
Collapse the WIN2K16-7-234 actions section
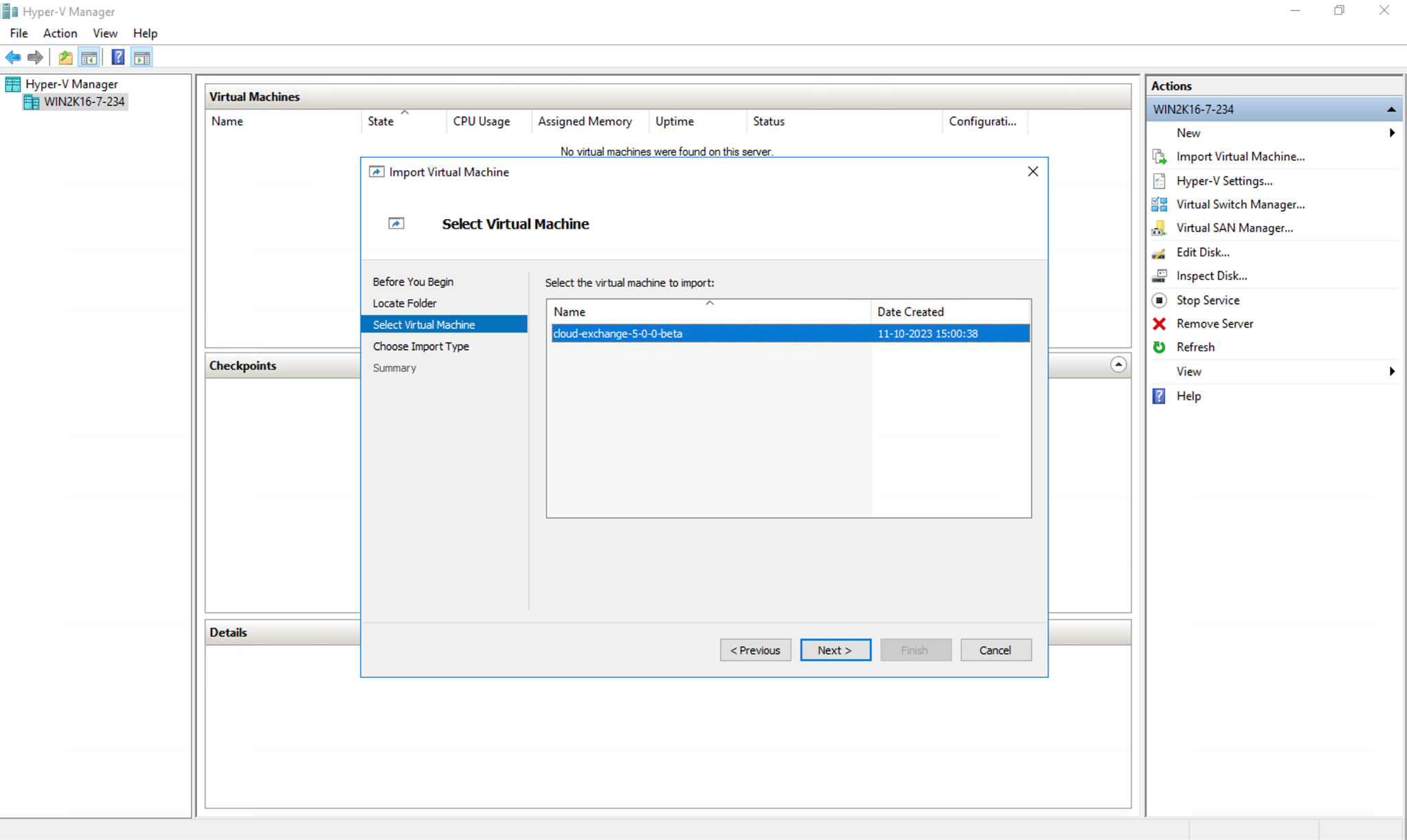[1391, 109]
